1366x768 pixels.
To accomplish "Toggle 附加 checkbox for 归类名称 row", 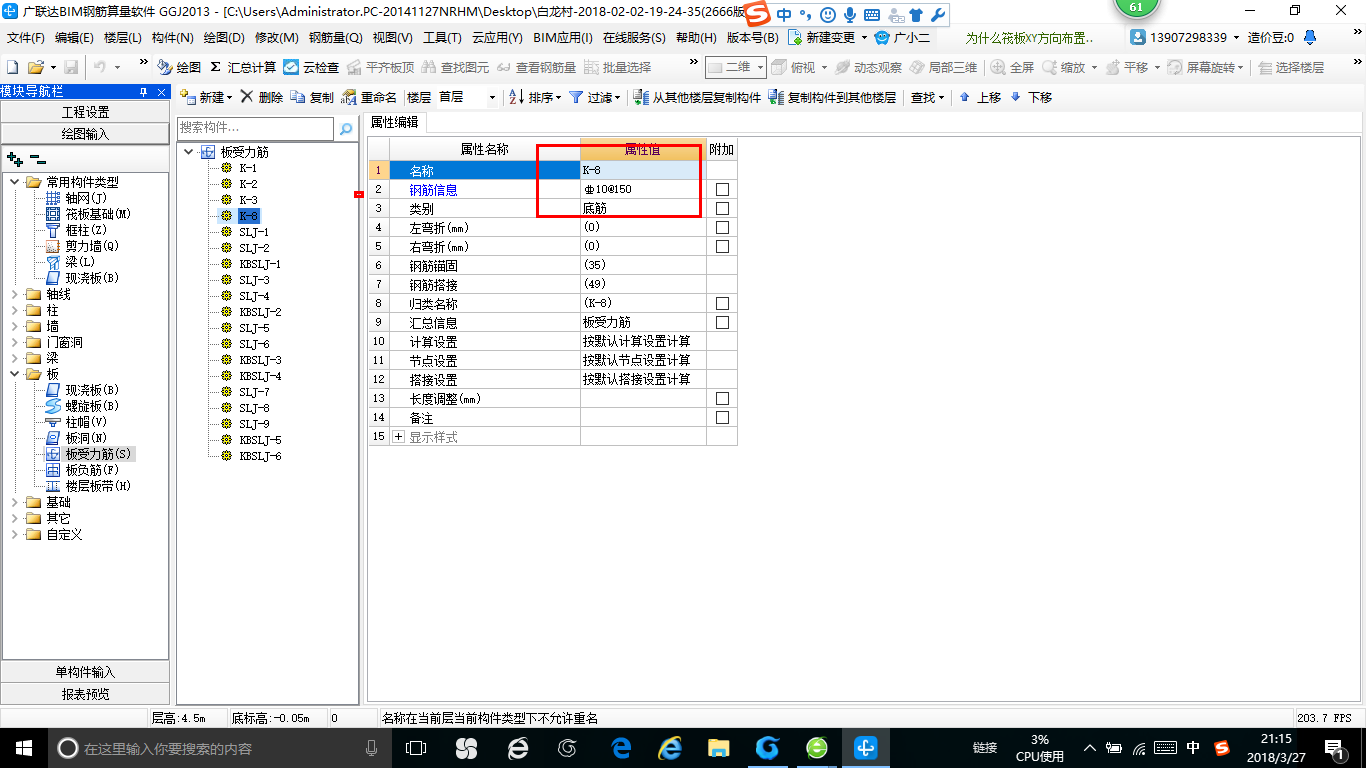I will point(722,303).
